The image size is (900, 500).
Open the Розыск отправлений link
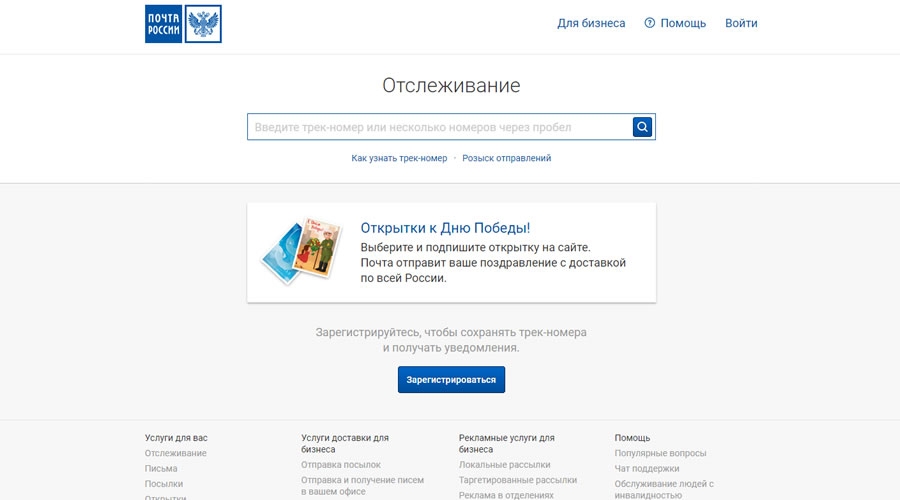point(507,158)
